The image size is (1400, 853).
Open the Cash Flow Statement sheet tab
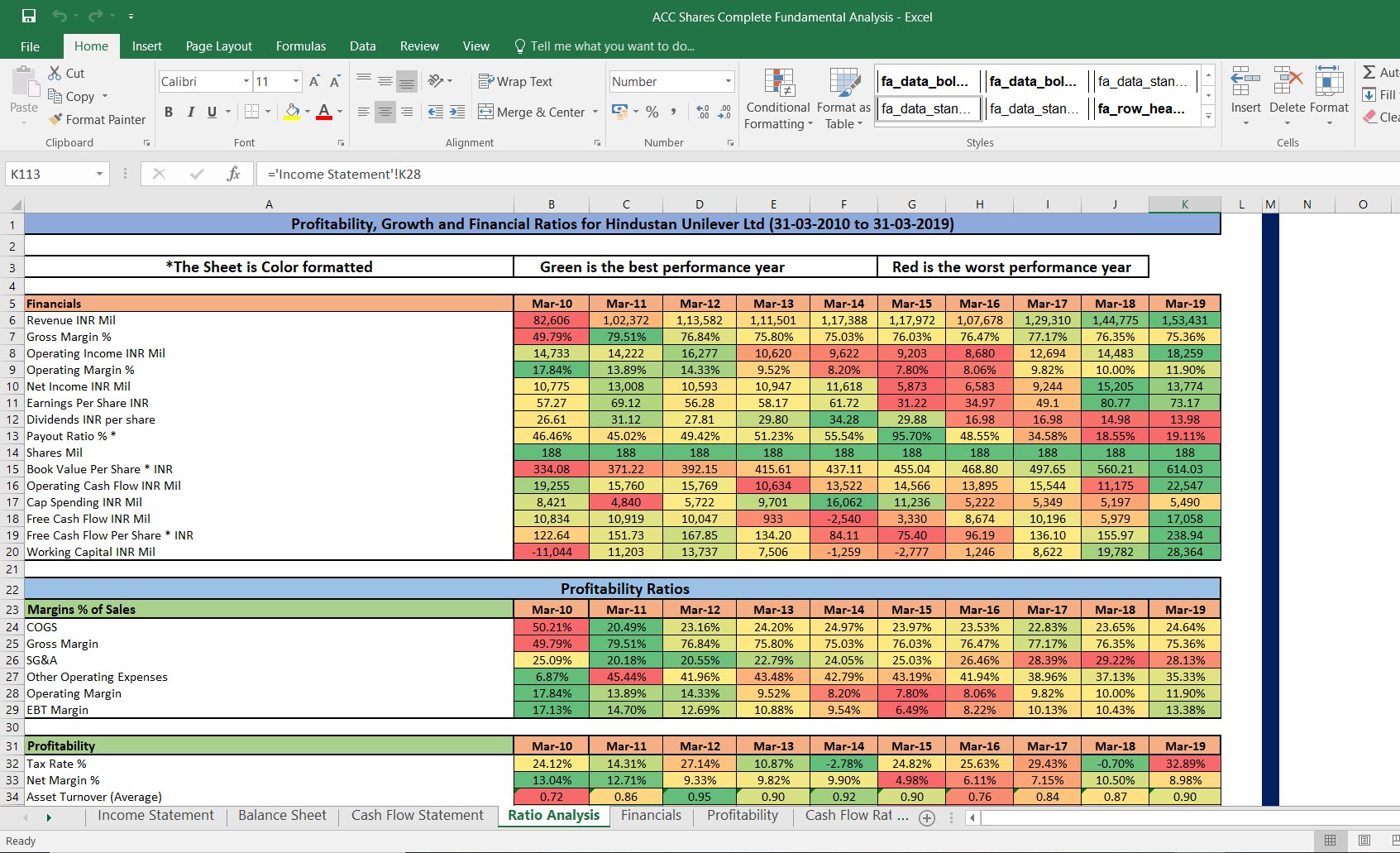point(418,816)
